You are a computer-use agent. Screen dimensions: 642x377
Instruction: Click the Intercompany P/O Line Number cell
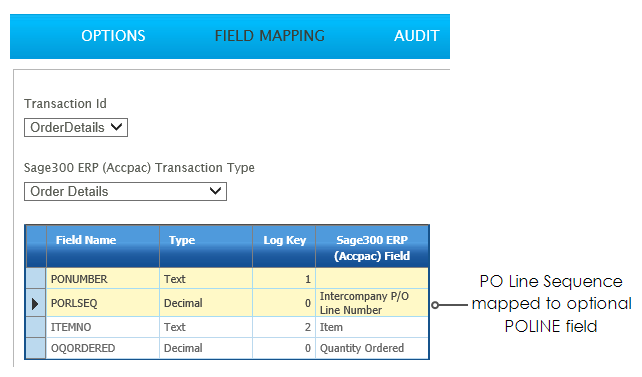(x=372, y=303)
